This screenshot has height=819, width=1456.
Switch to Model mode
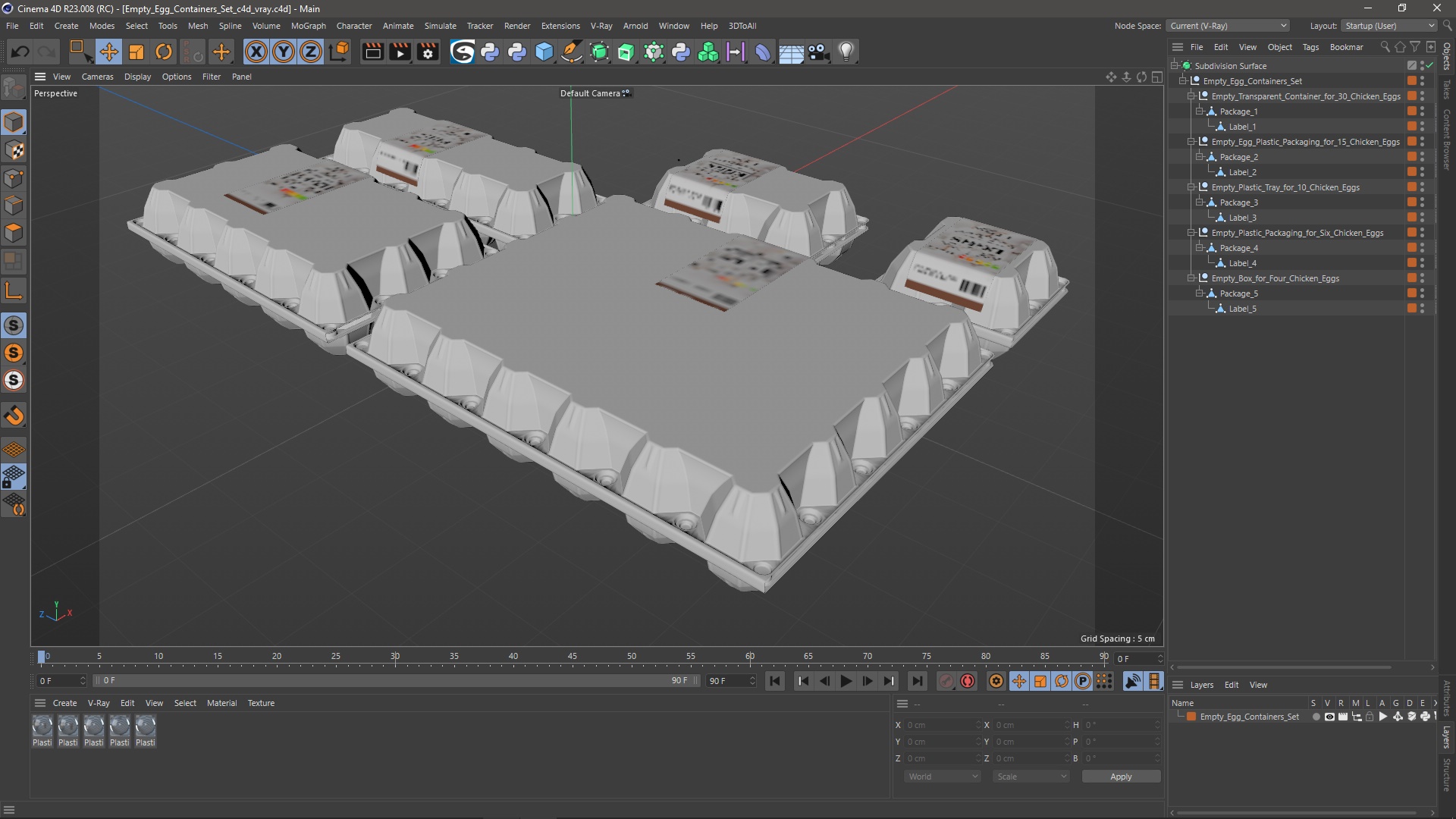[14, 122]
